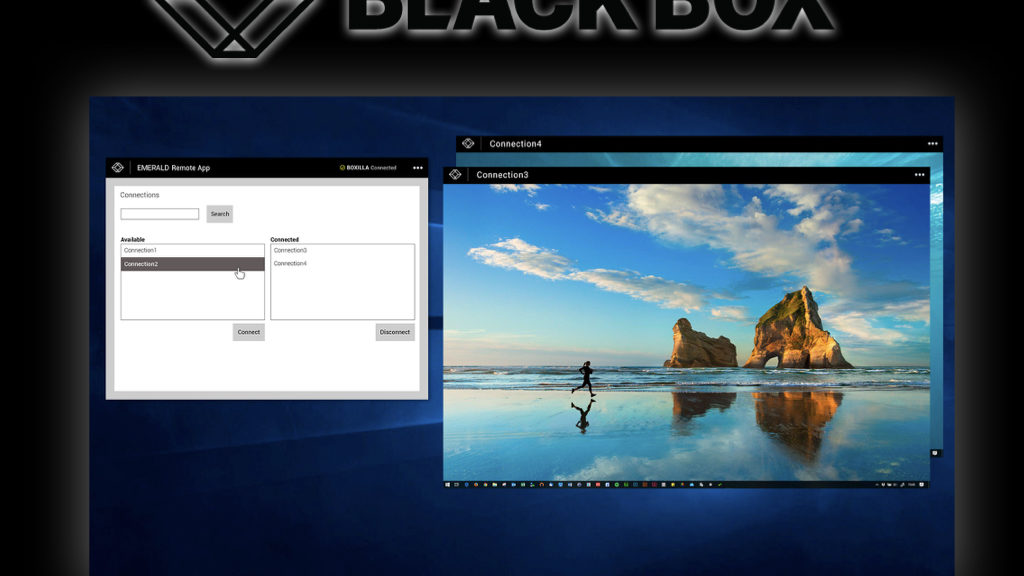Open the options menu on the Connection3 window
Viewport: 1024px width, 576px height.
[x=919, y=174]
